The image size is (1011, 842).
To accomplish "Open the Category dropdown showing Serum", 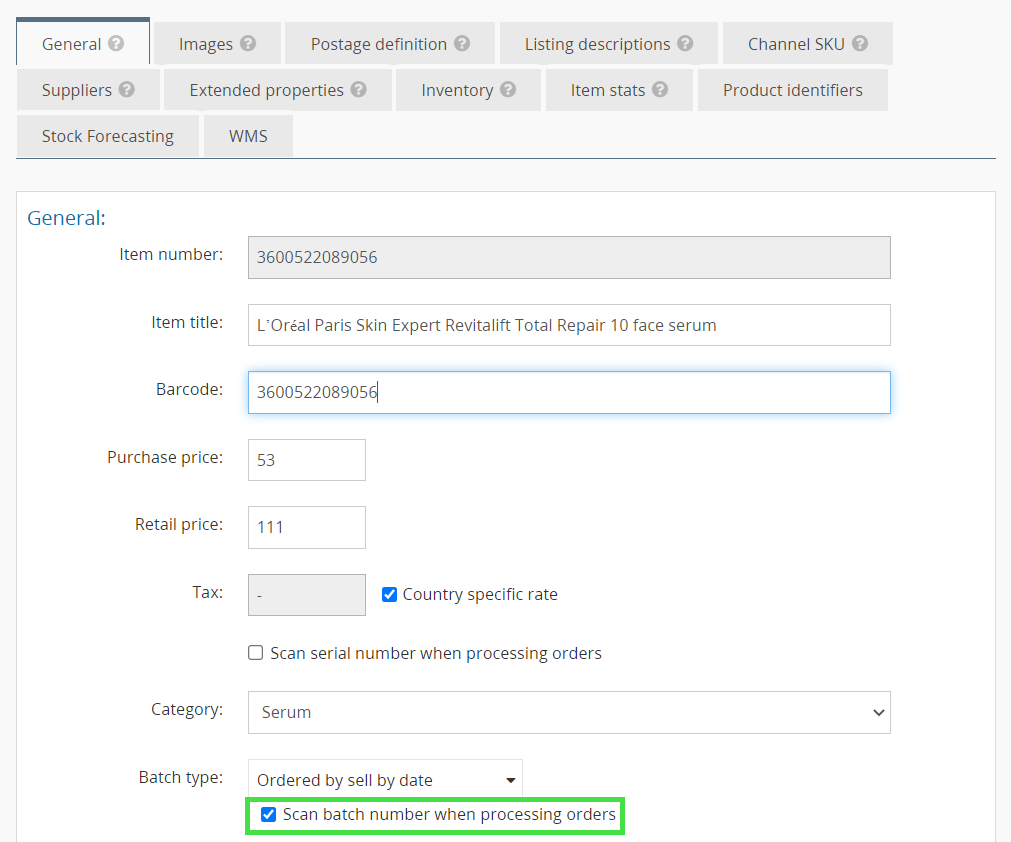I will pos(568,713).
